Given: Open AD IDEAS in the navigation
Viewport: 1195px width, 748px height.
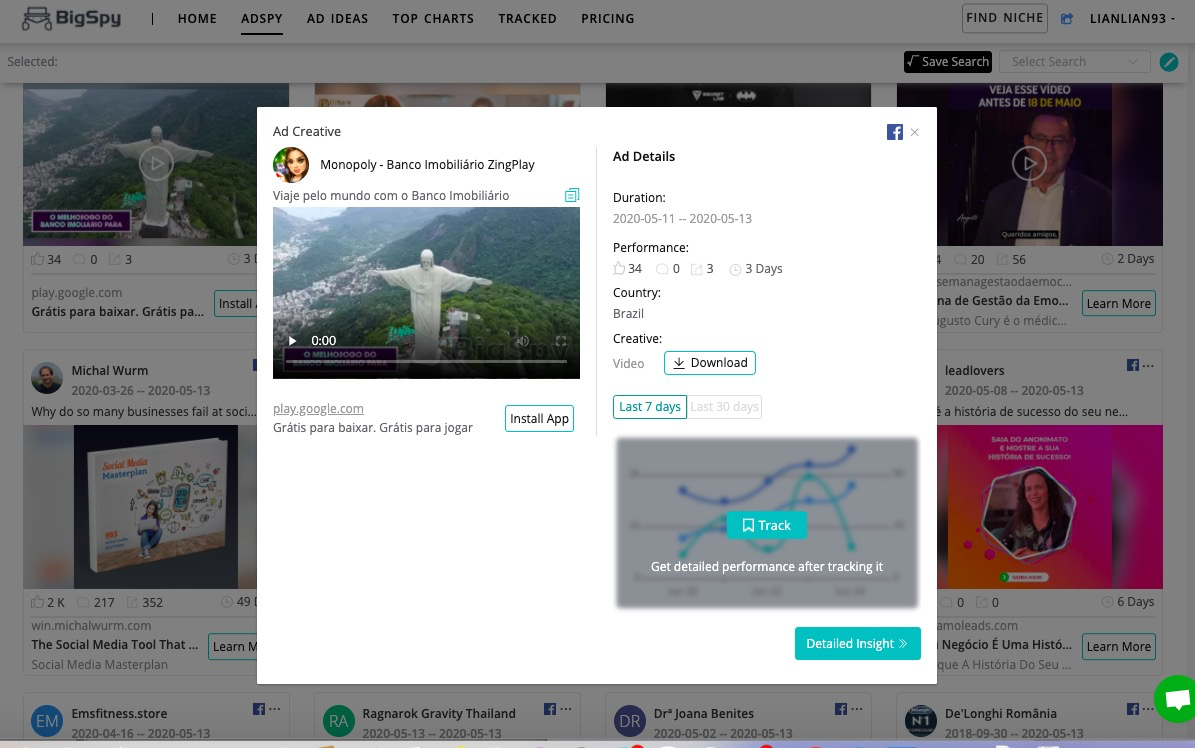Looking at the screenshot, I should coord(338,18).
